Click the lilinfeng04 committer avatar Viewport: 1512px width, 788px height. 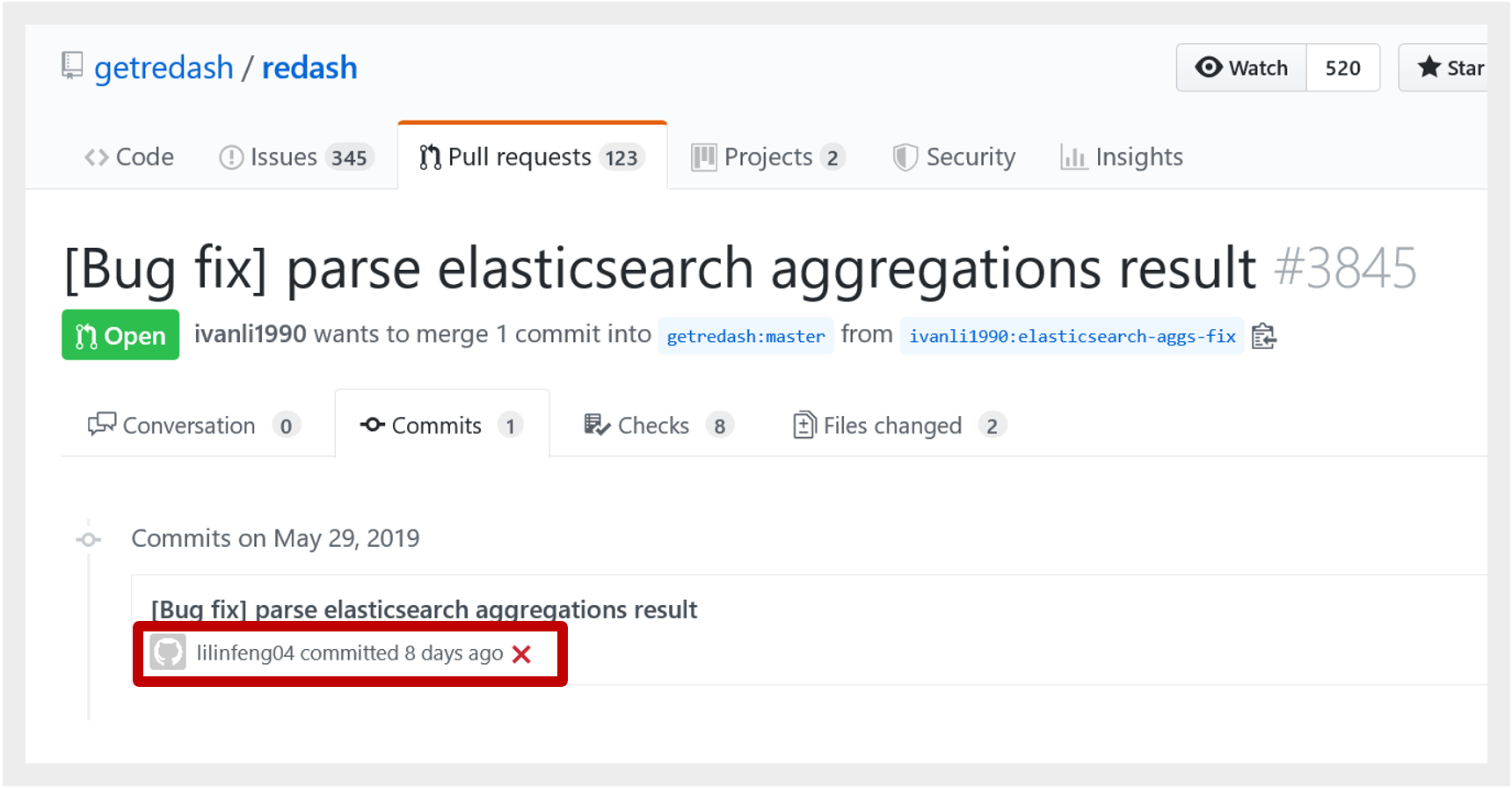(x=168, y=653)
